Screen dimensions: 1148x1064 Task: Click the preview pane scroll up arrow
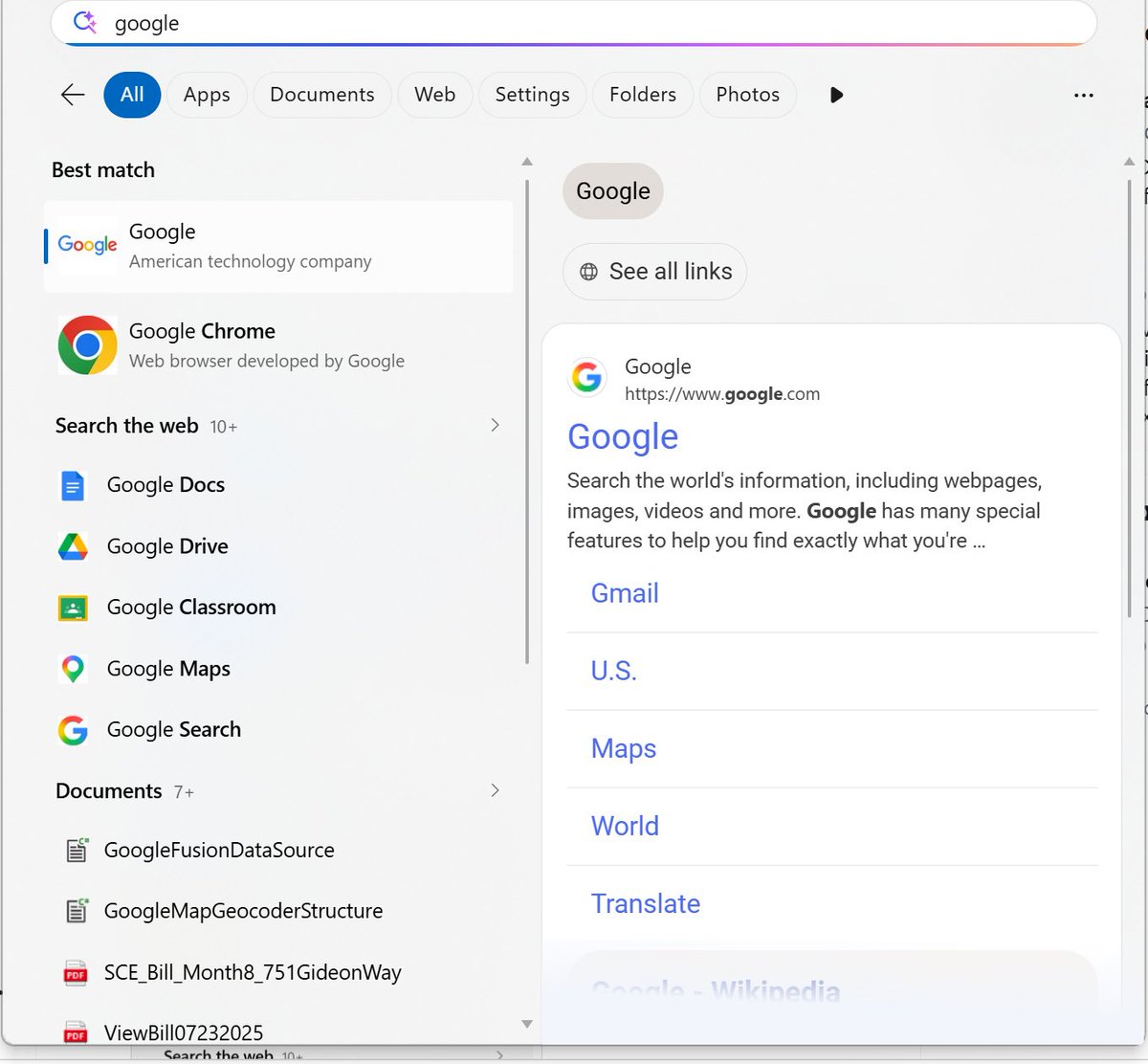click(1130, 162)
